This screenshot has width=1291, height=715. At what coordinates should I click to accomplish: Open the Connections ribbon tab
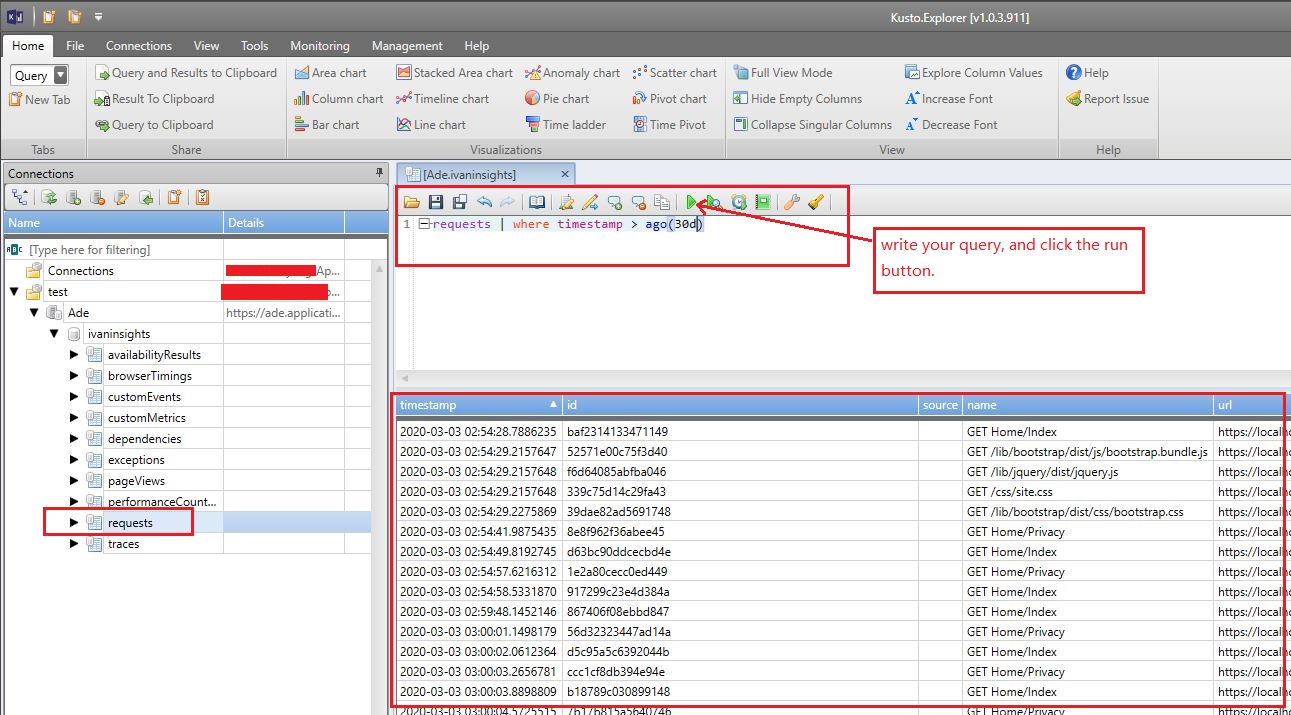(139, 46)
